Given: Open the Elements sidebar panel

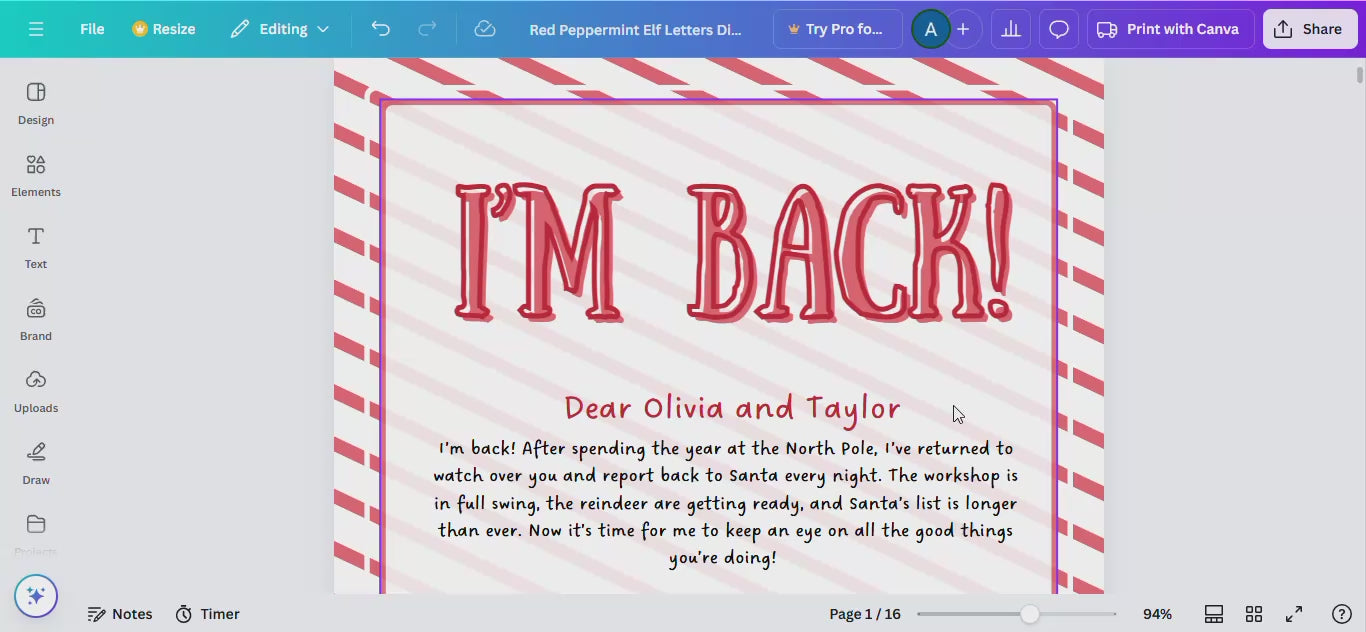Looking at the screenshot, I should (36, 175).
